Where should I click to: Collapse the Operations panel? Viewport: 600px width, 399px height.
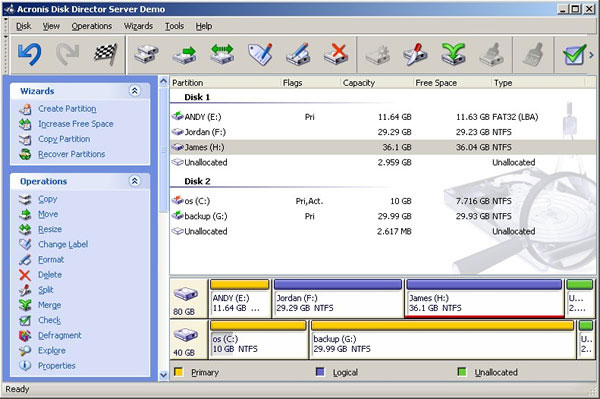134,181
